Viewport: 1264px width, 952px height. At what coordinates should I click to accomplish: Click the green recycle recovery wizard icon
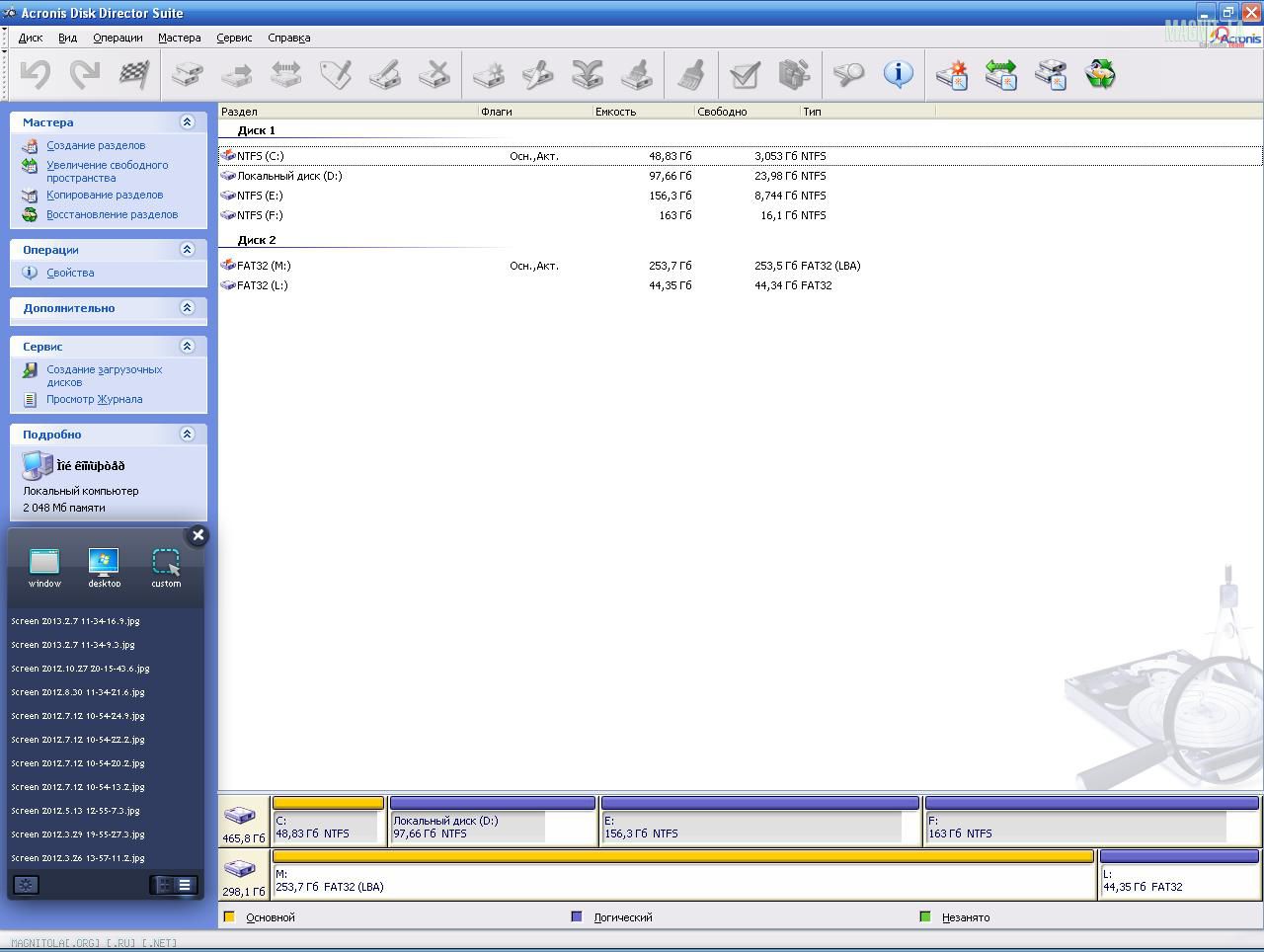[1100, 74]
